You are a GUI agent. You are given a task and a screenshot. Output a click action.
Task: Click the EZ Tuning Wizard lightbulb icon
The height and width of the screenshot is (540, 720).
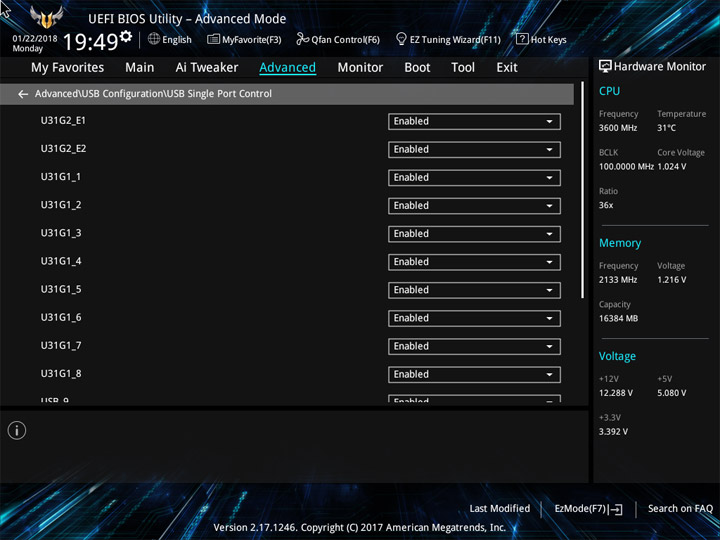tap(401, 39)
